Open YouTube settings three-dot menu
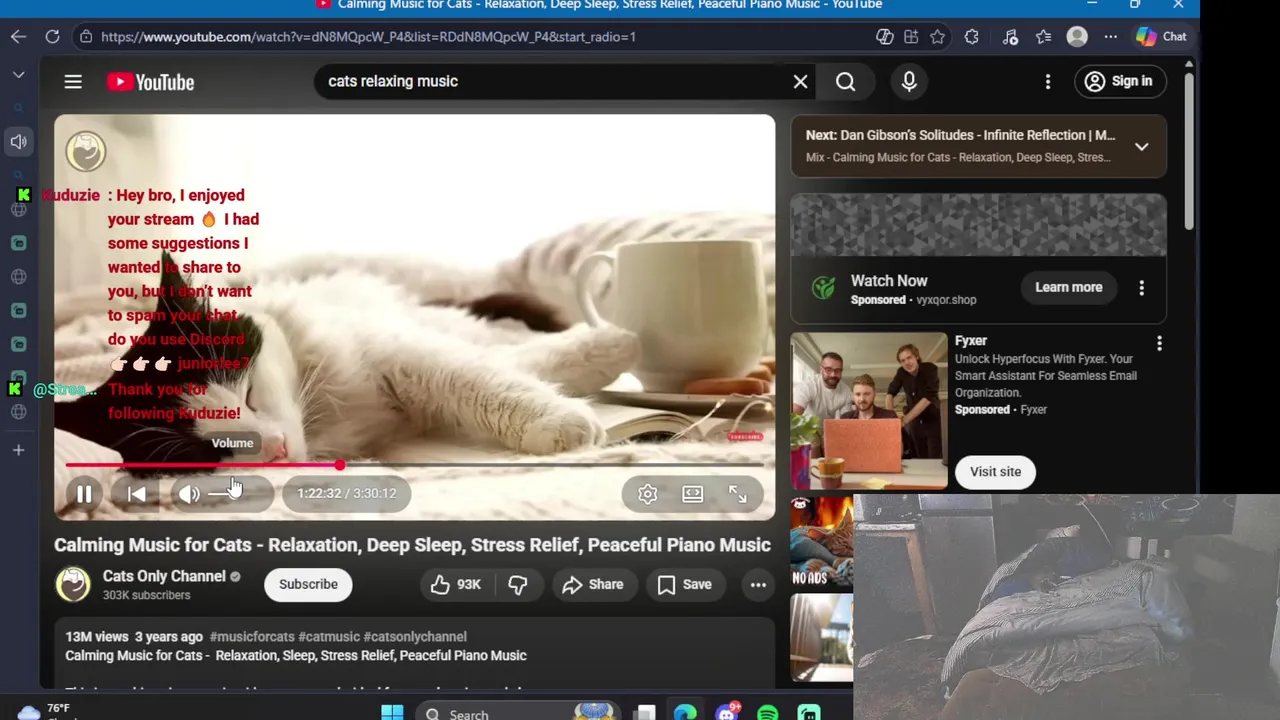Image resolution: width=1280 pixels, height=720 pixels. 1048,82
